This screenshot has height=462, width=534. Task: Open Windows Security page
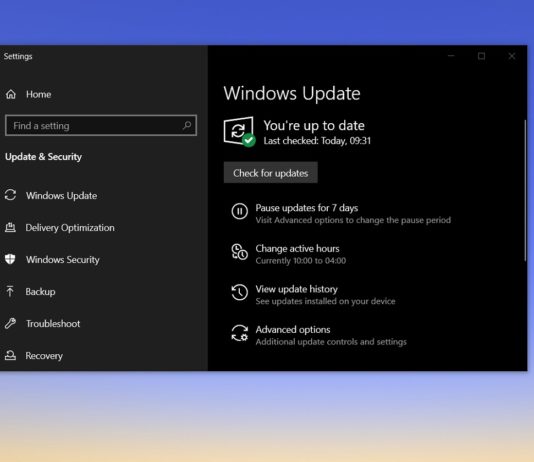click(63, 260)
